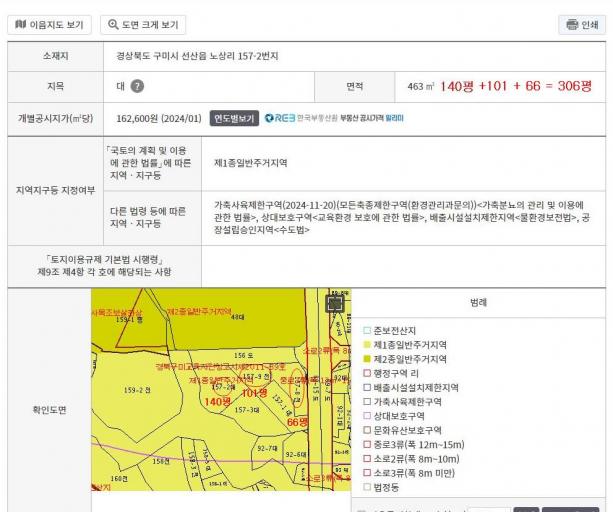This screenshot has height=512, width=613.
Task: Click the 개별공시지가(㎡당) row header
Action: (x=56, y=118)
